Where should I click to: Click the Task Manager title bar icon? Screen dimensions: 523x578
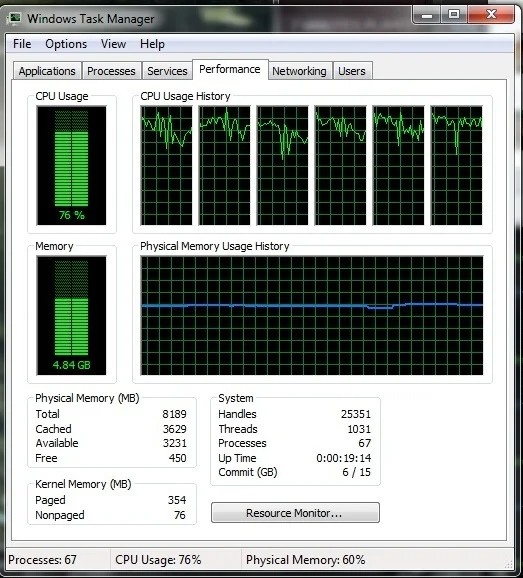coord(14,18)
